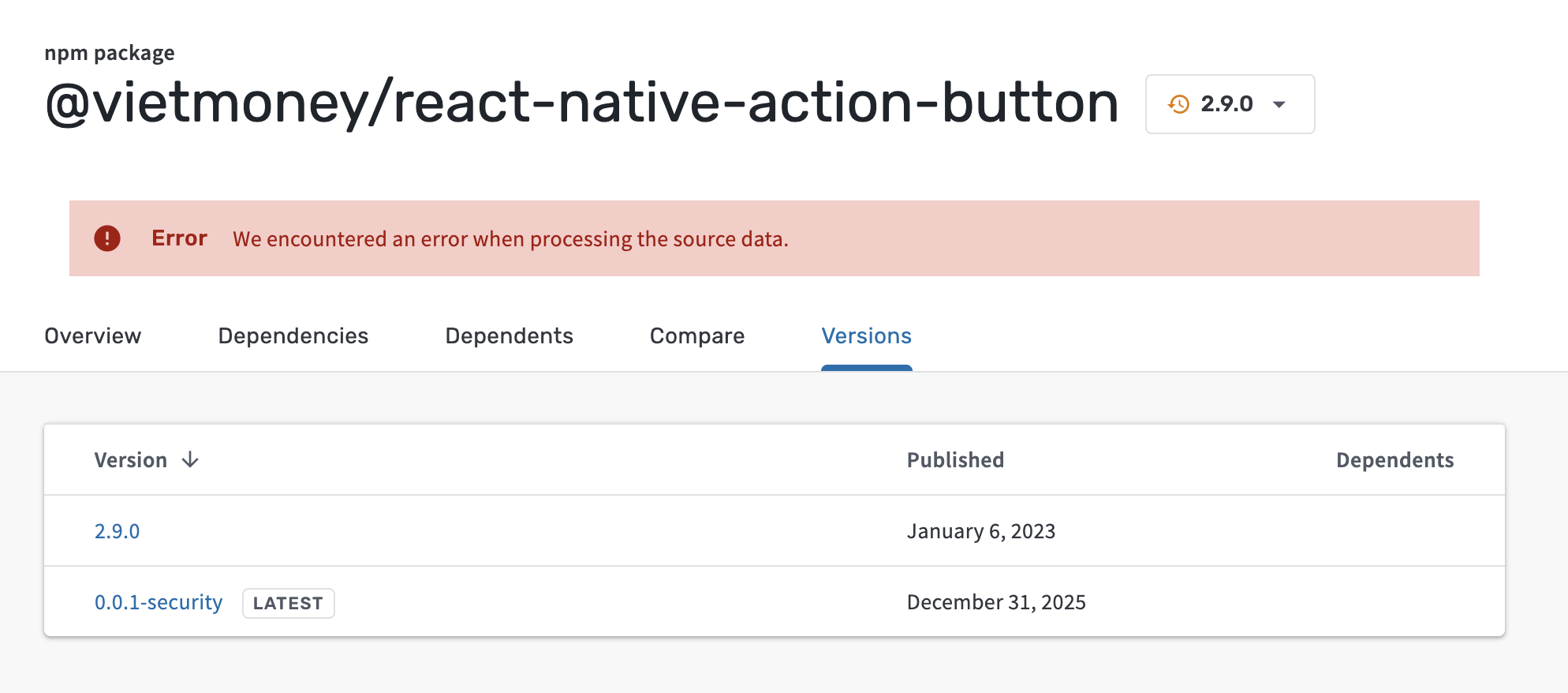Toggle the Version column sort arrow

pyautogui.click(x=190, y=459)
